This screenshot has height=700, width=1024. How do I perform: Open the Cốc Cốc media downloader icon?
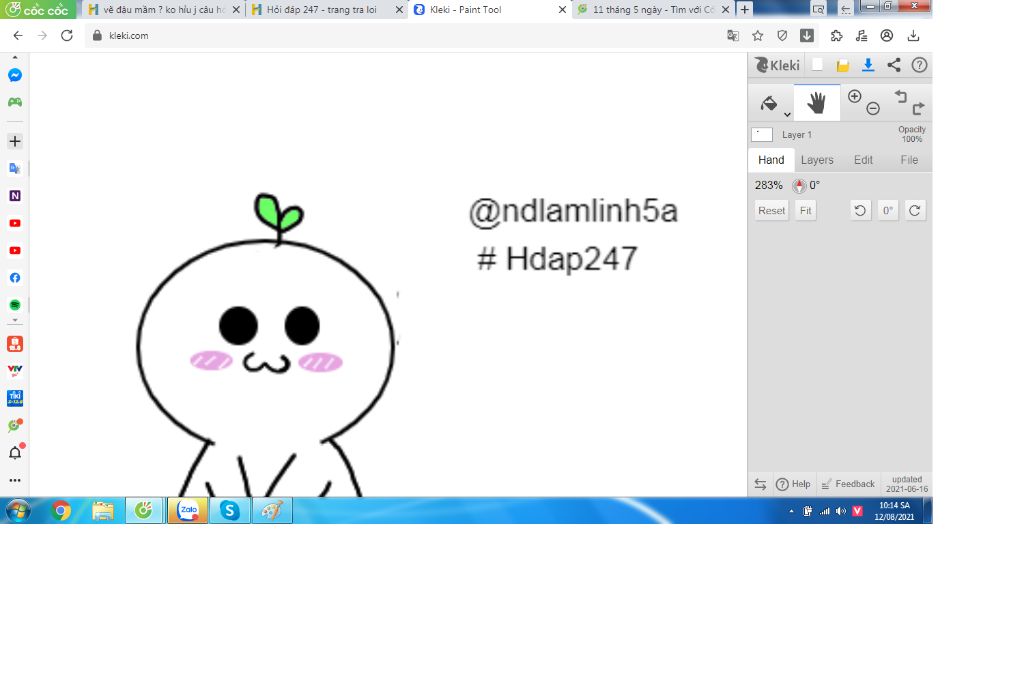(807, 35)
